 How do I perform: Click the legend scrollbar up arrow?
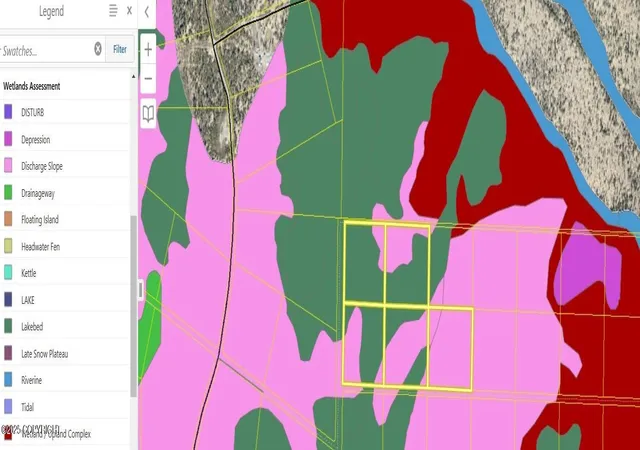coord(133,76)
